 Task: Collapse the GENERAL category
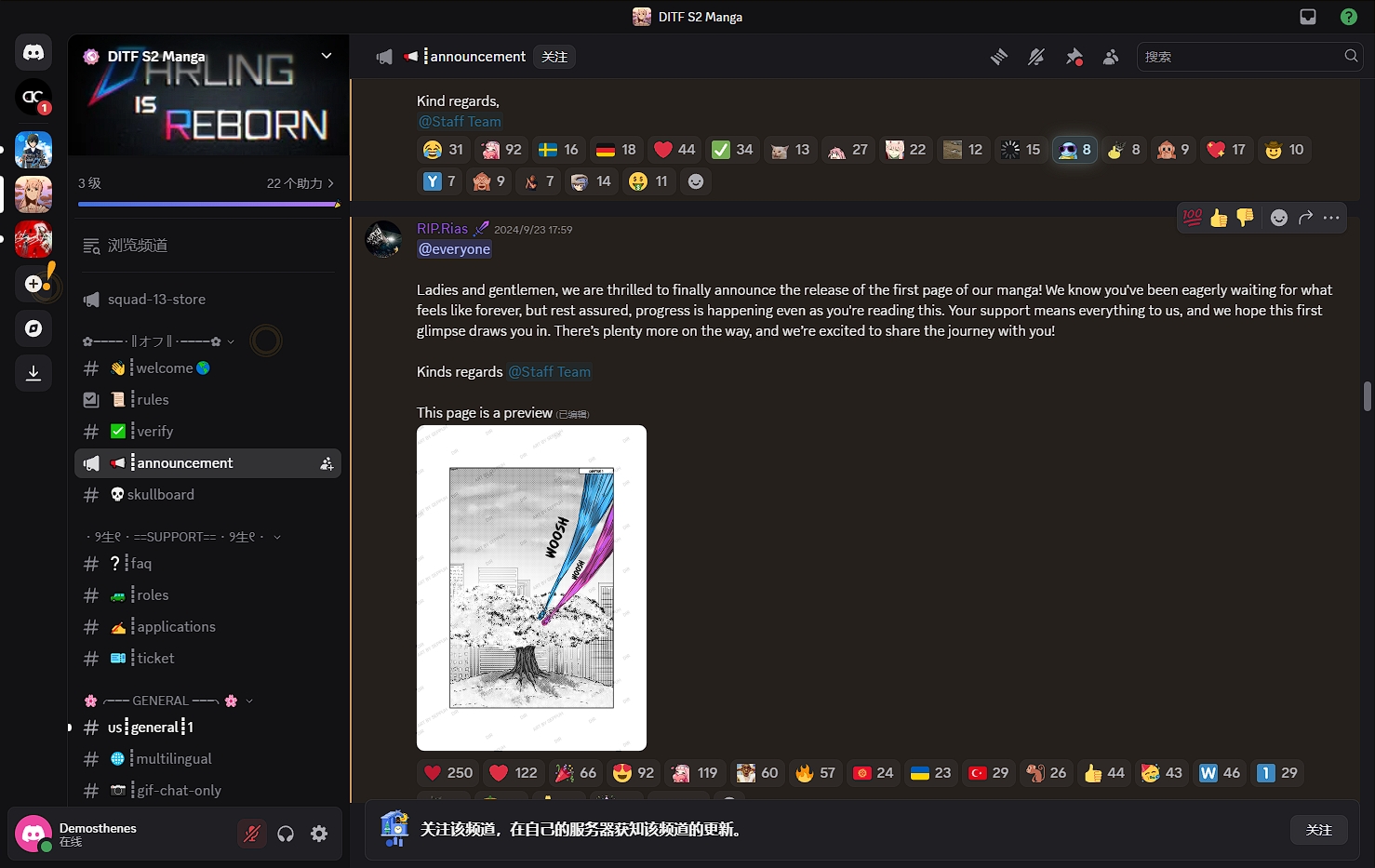[x=167, y=701]
